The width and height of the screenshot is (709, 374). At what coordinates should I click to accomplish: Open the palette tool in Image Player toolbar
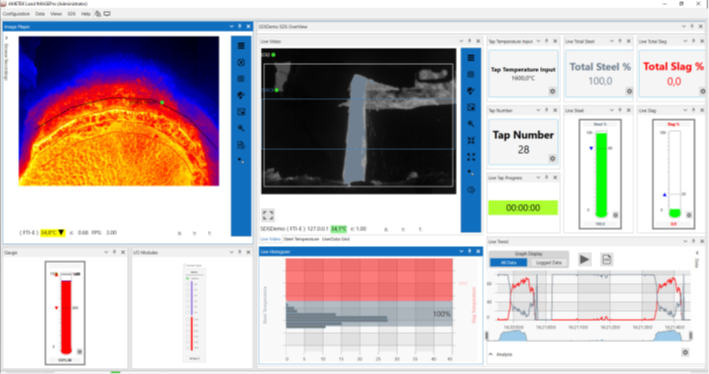click(x=241, y=95)
